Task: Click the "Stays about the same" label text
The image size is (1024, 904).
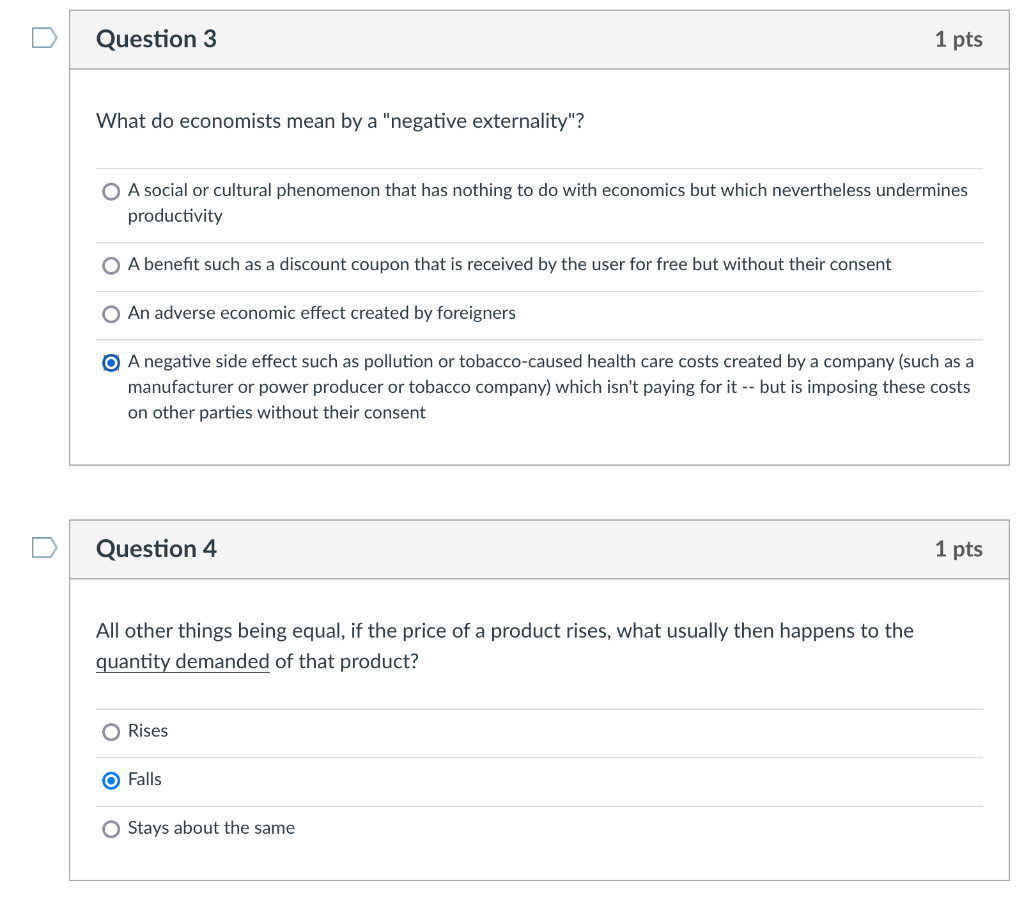Action: click(x=211, y=828)
